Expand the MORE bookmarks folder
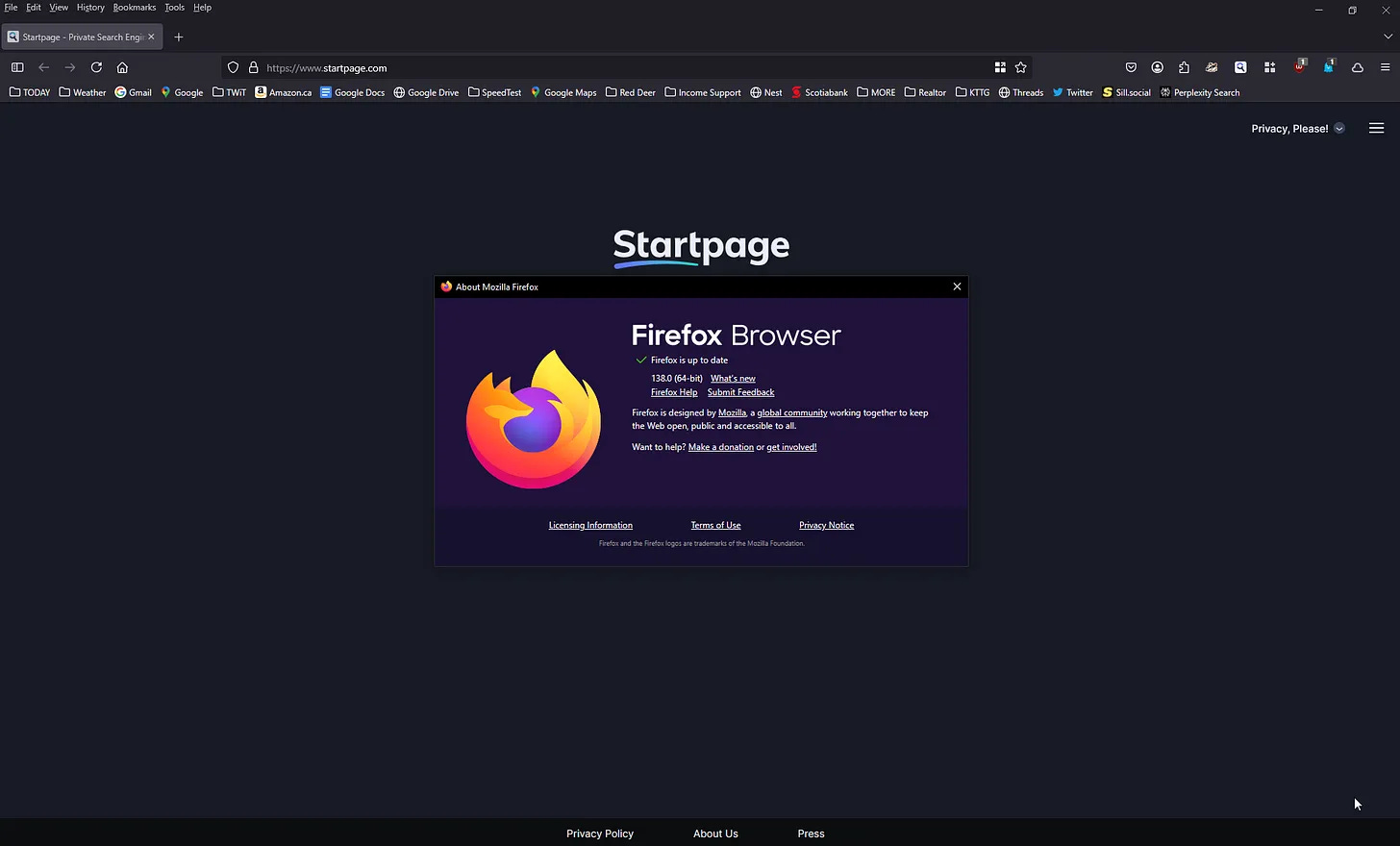 (x=876, y=92)
